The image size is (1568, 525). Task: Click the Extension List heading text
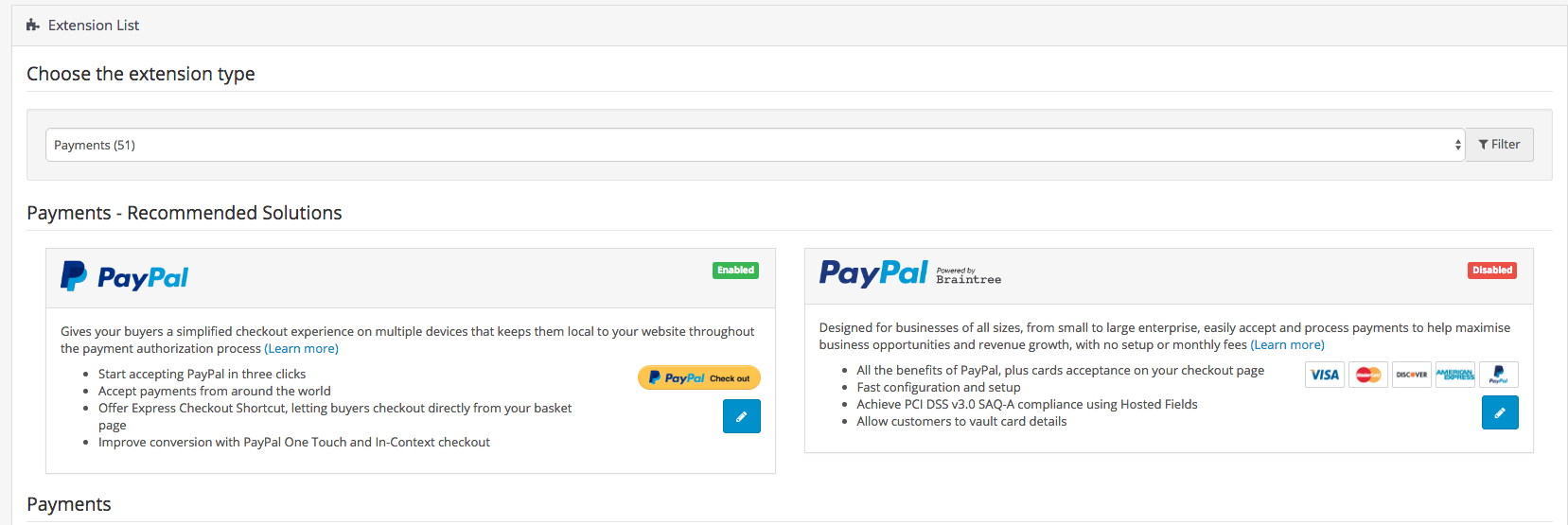(x=94, y=26)
